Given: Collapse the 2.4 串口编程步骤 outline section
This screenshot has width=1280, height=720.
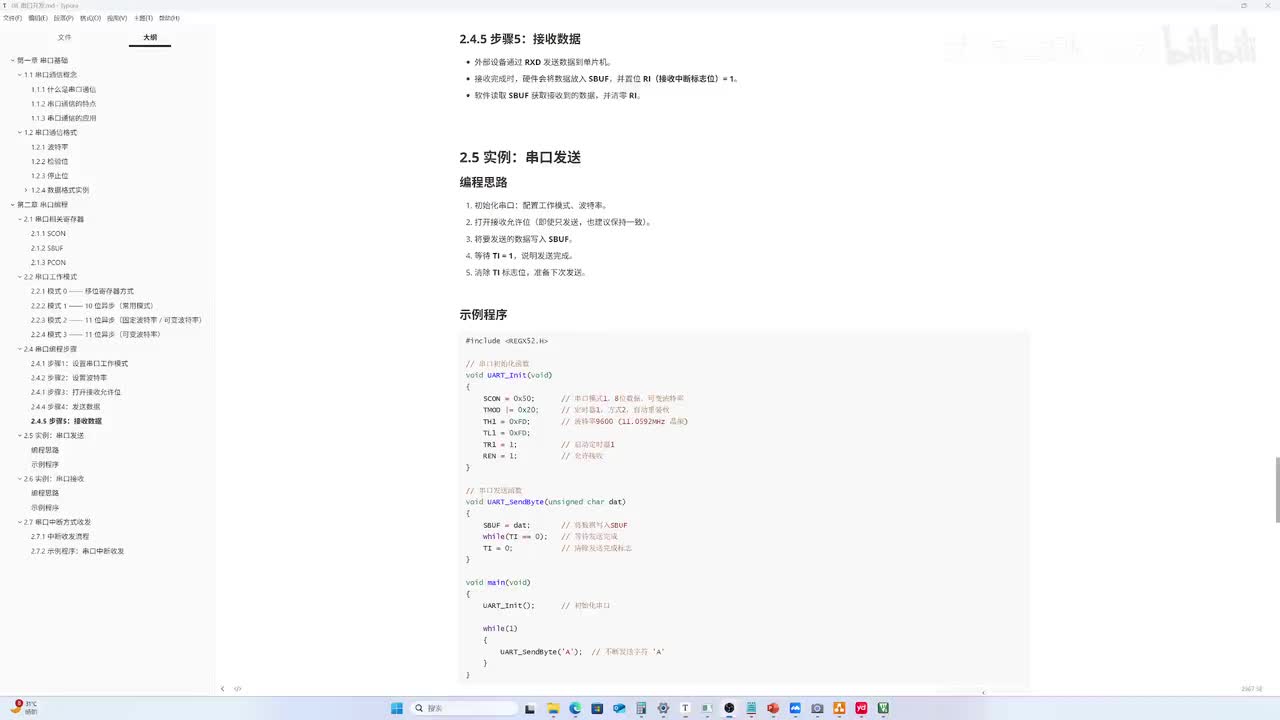Looking at the screenshot, I should pos(19,349).
